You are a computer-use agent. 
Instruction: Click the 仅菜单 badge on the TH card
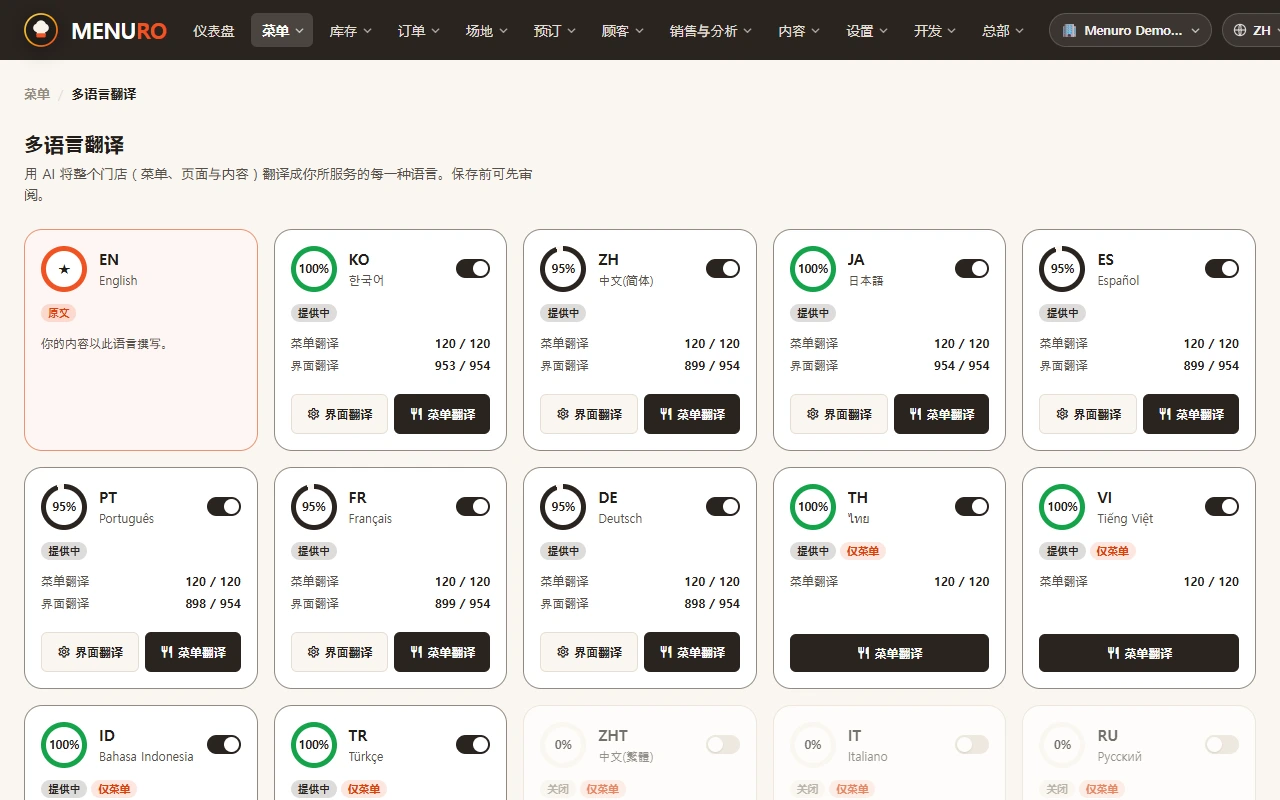click(x=862, y=551)
